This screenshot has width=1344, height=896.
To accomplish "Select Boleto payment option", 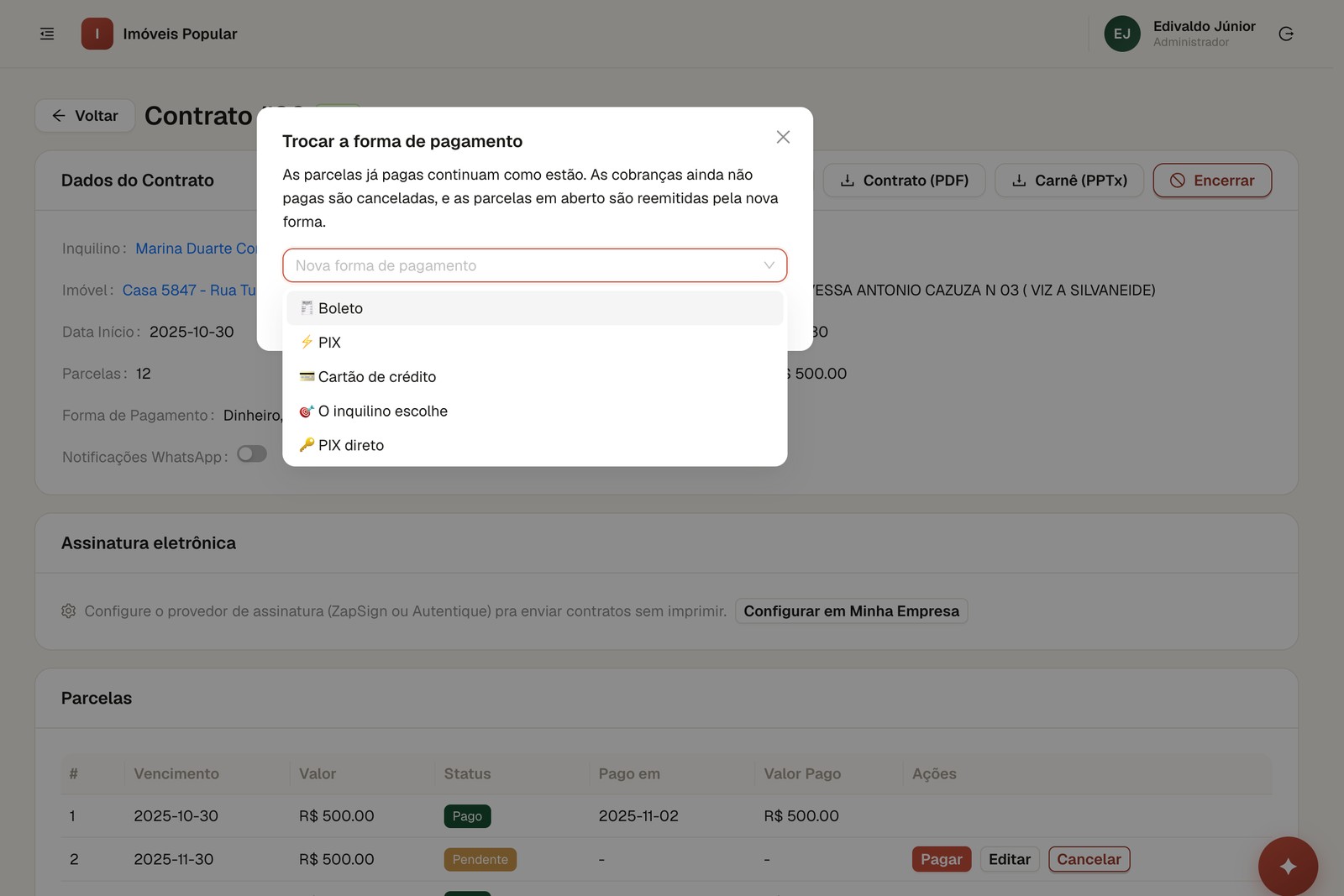I will coord(534,308).
